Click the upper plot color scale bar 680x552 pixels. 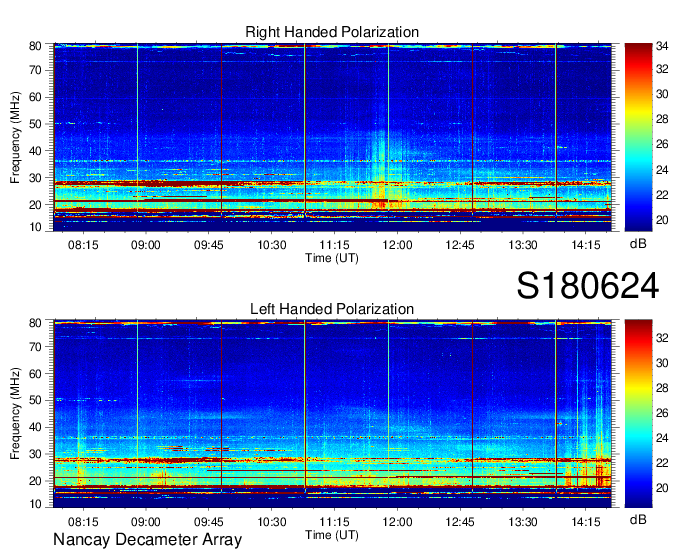pos(638,137)
